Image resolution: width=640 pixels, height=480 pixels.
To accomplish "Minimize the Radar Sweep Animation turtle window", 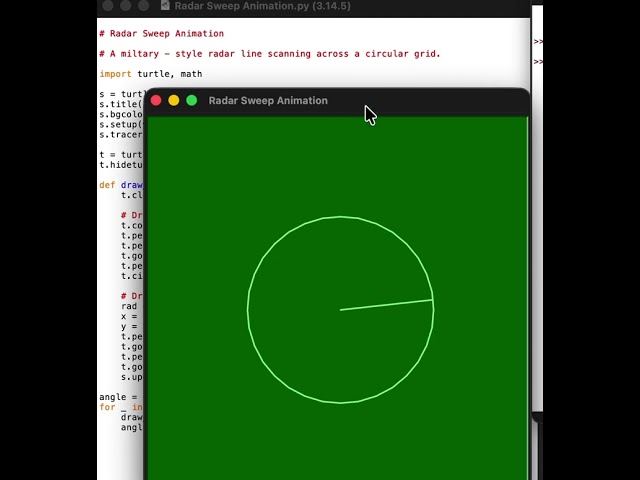I will pos(174,100).
